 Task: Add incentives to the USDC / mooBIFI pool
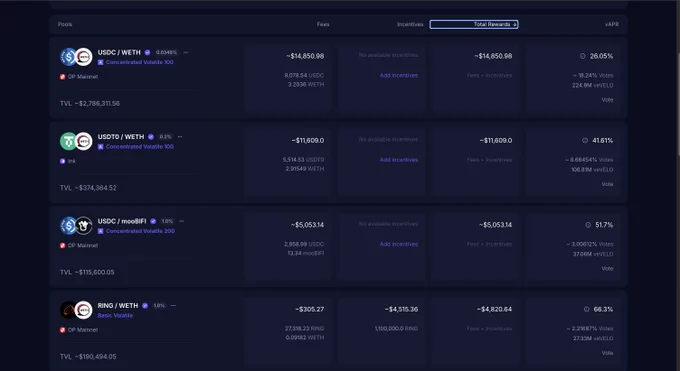(399, 244)
